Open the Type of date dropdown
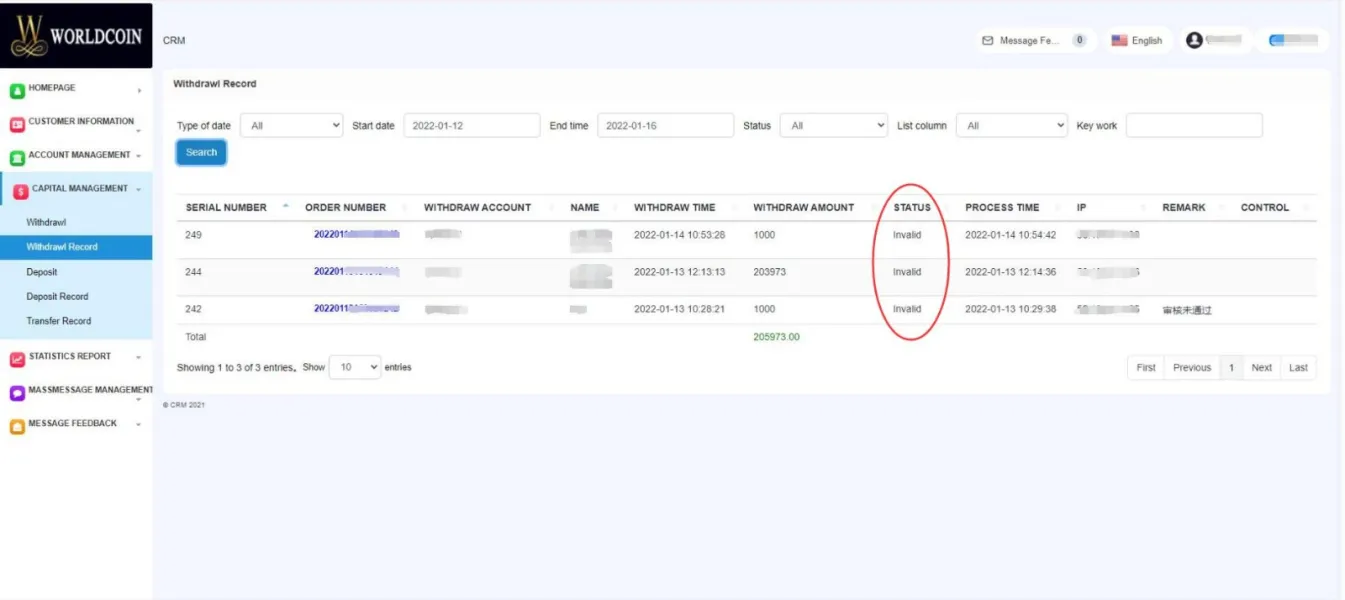This screenshot has width=1345, height=600. [x=291, y=126]
